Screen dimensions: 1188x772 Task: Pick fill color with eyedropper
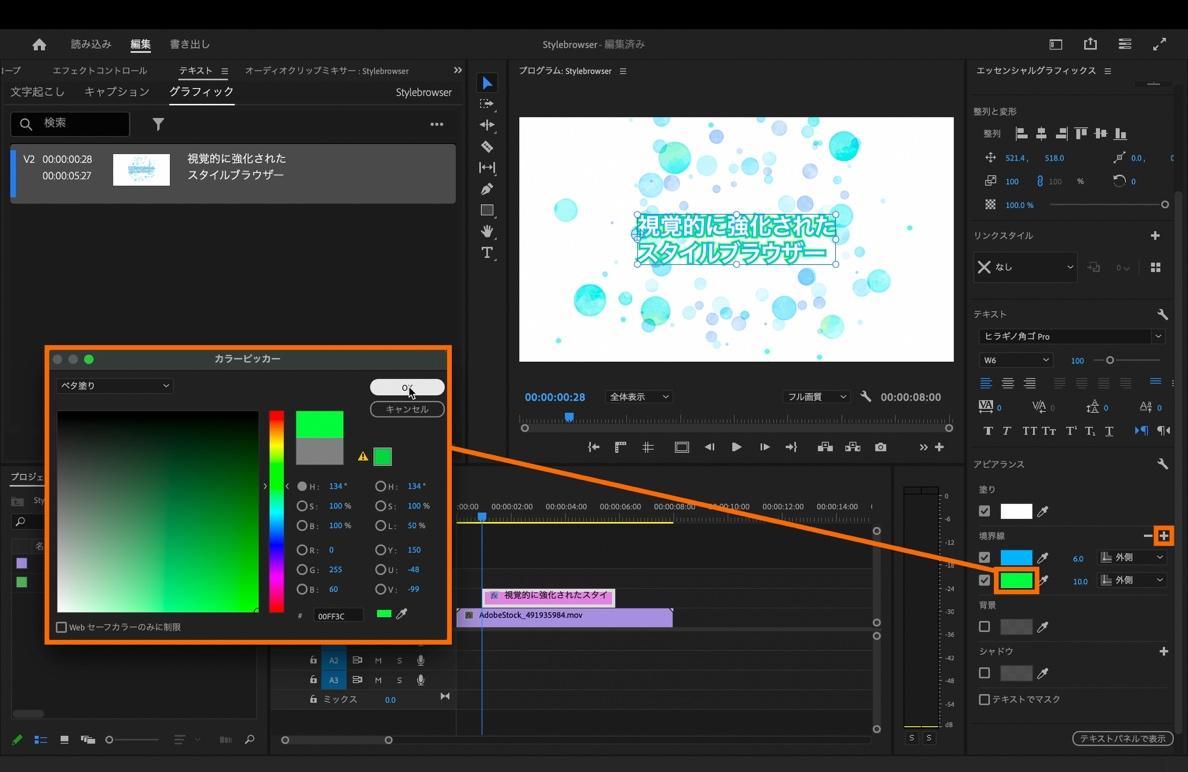pyautogui.click(x=1043, y=511)
